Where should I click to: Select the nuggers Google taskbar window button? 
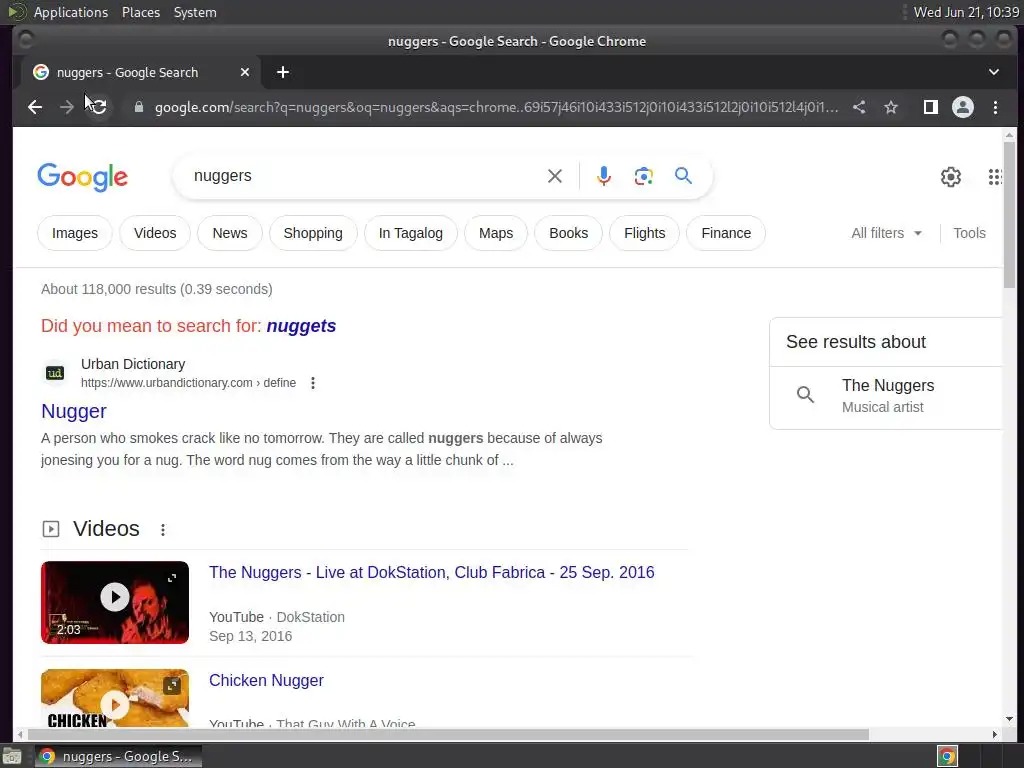118,756
